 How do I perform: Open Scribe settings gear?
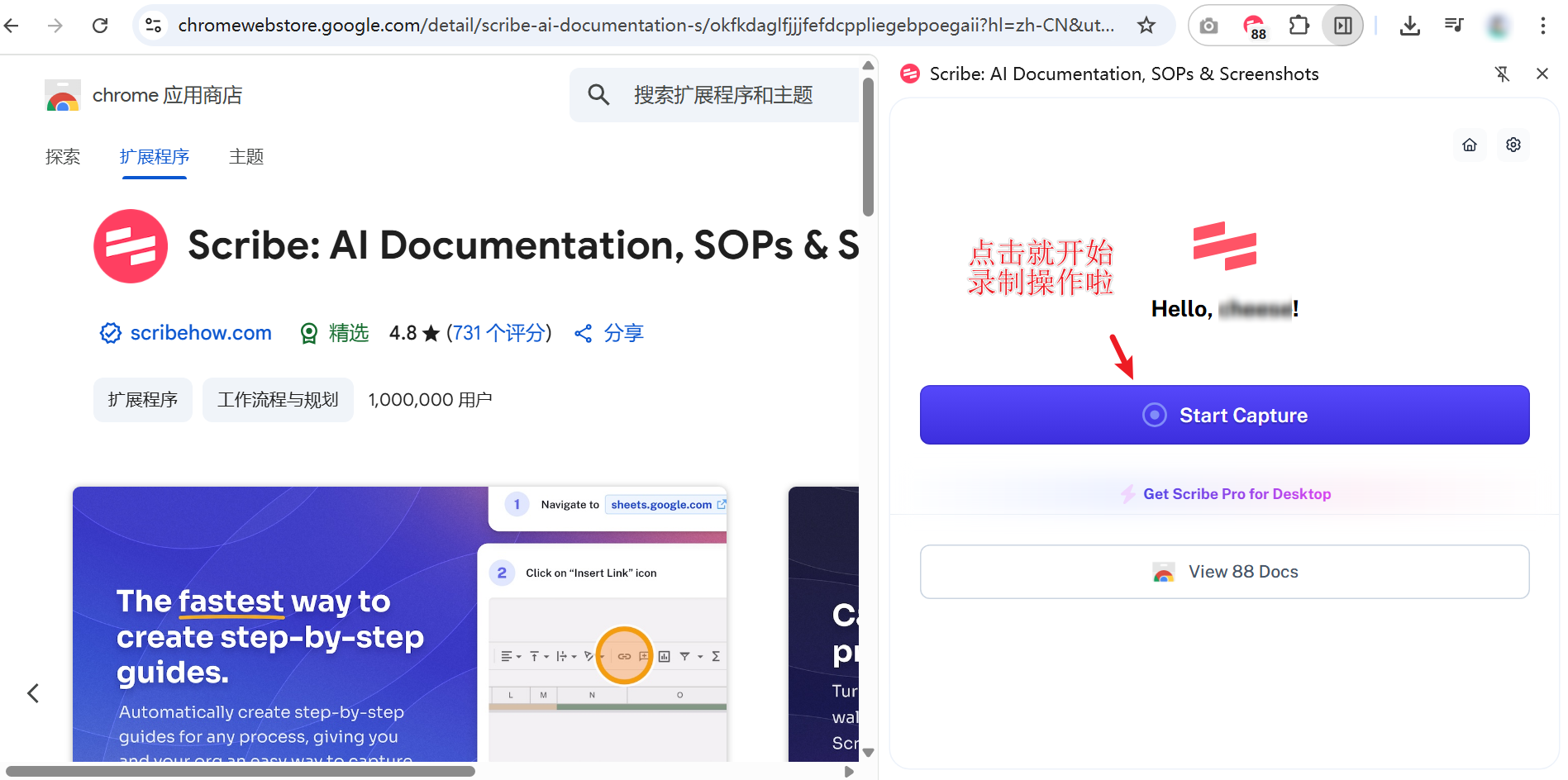(x=1513, y=145)
